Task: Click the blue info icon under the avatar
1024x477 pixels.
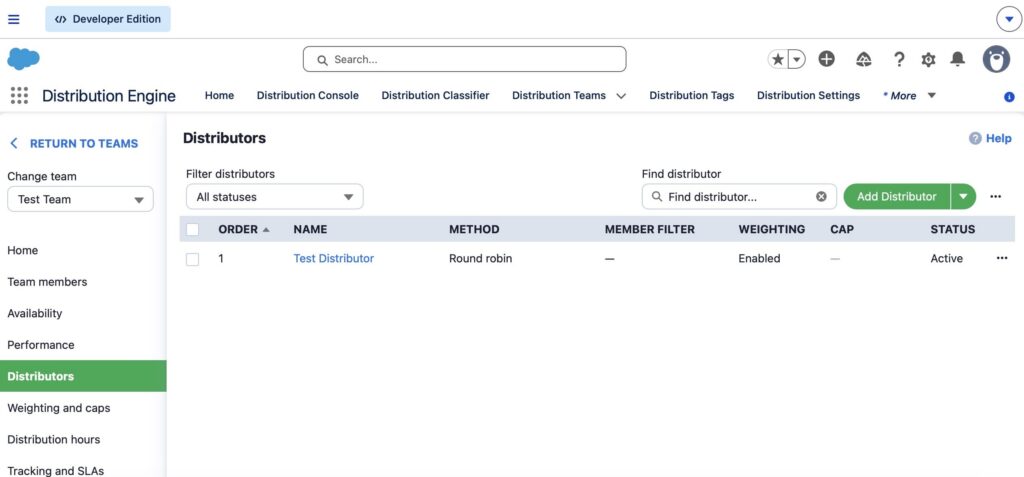Action: [1009, 97]
